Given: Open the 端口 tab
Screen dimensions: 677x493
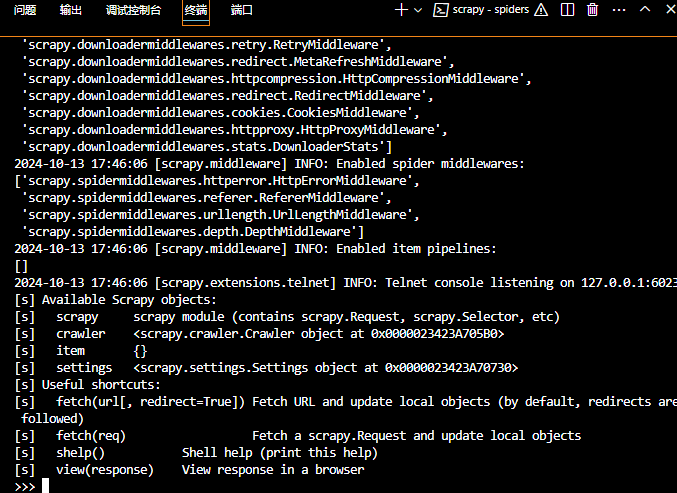Looking at the screenshot, I should click(242, 10).
